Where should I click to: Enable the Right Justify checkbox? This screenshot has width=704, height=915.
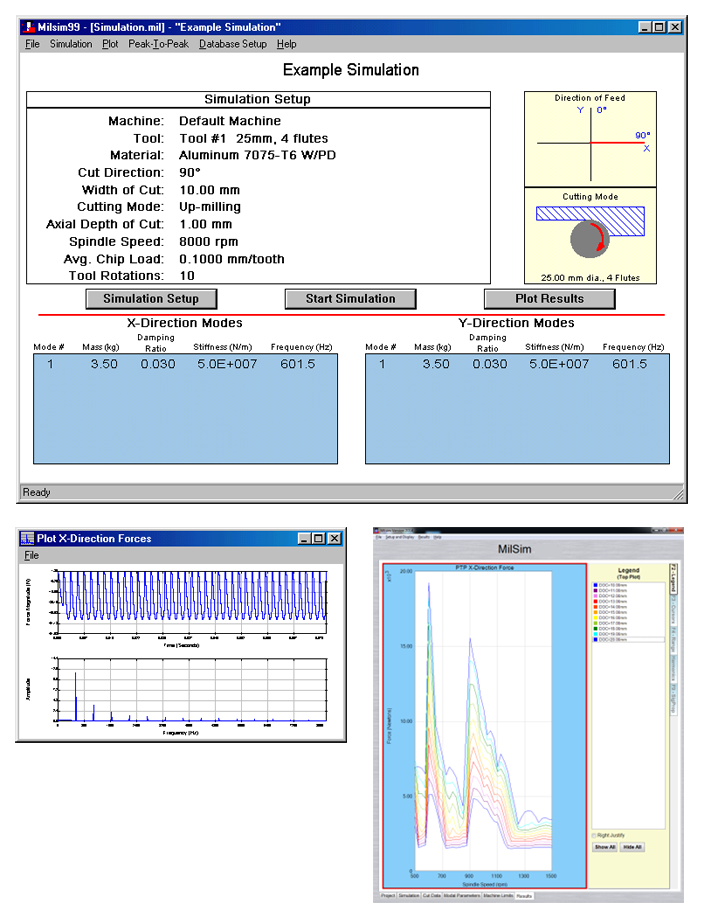[x=595, y=836]
